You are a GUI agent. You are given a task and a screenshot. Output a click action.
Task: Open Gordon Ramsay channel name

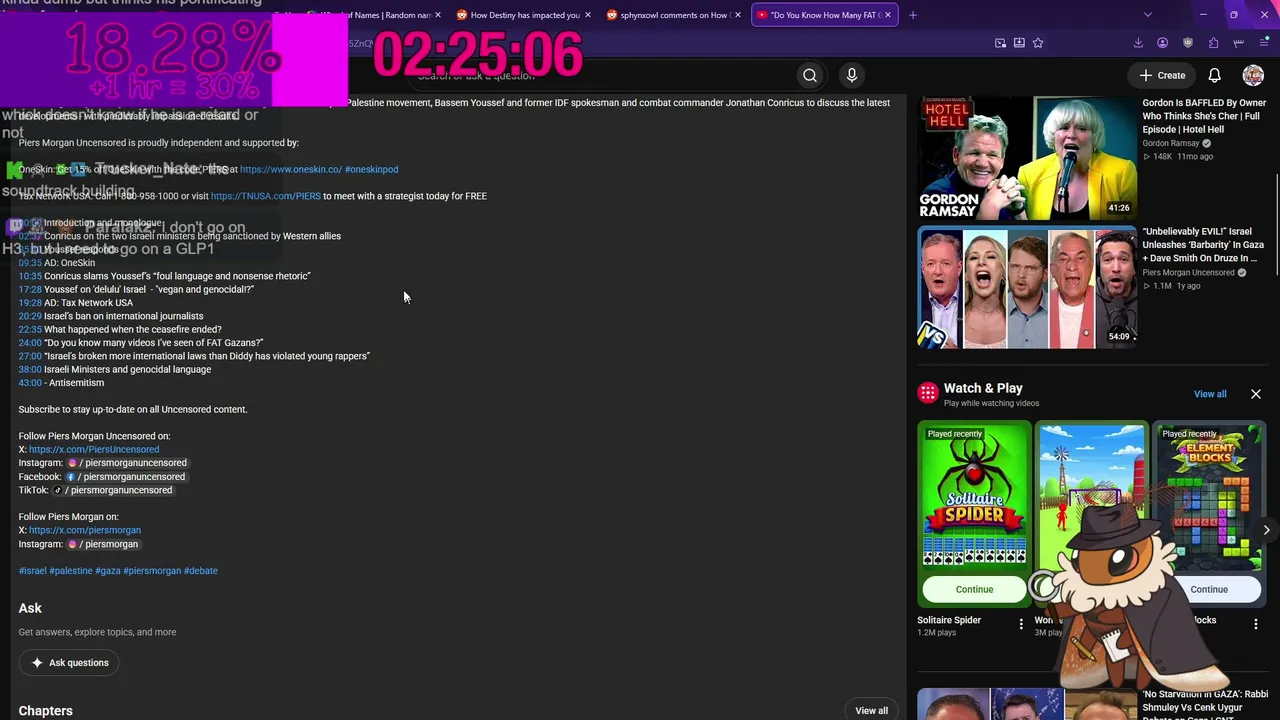[1170, 143]
